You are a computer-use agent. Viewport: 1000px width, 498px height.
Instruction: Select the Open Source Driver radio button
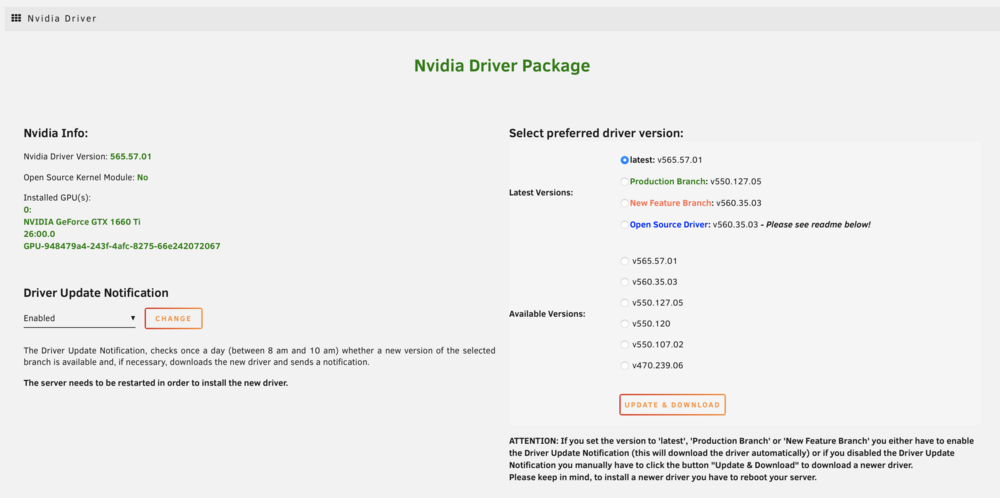[x=624, y=224]
